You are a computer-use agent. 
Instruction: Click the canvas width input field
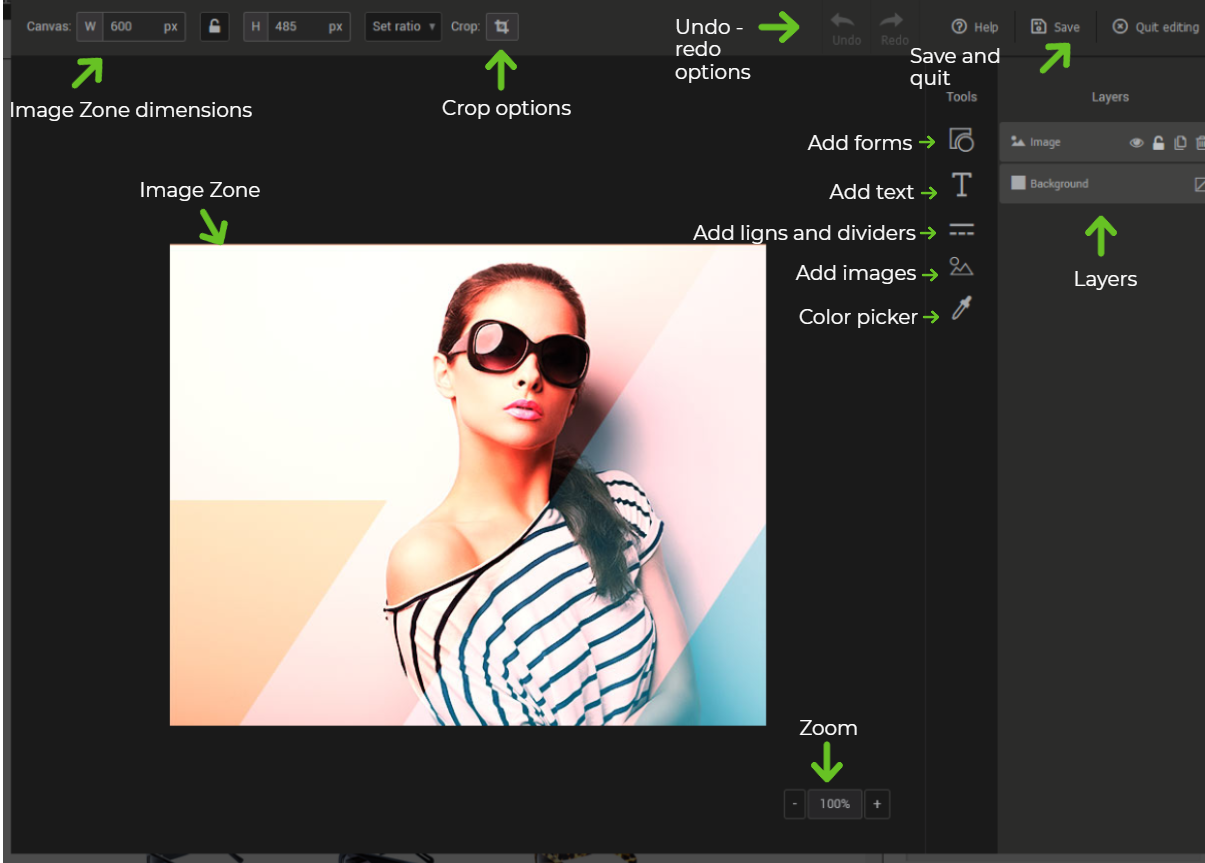(x=132, y=27)
